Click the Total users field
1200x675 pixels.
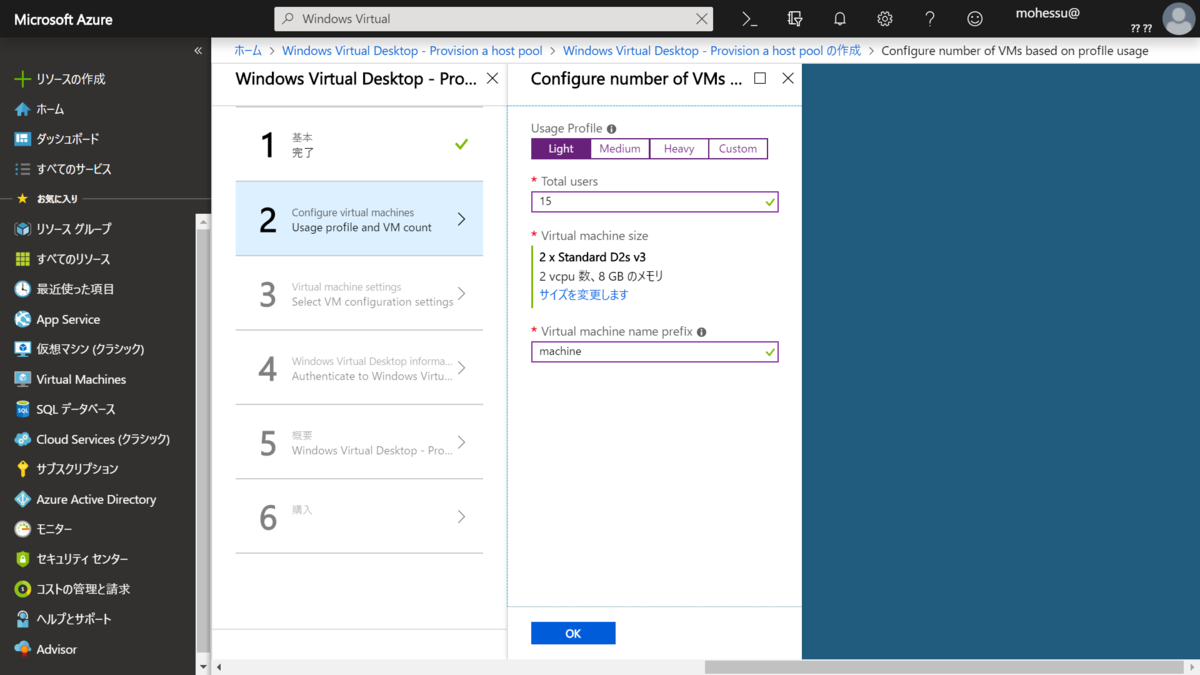(x=655, y=201)
